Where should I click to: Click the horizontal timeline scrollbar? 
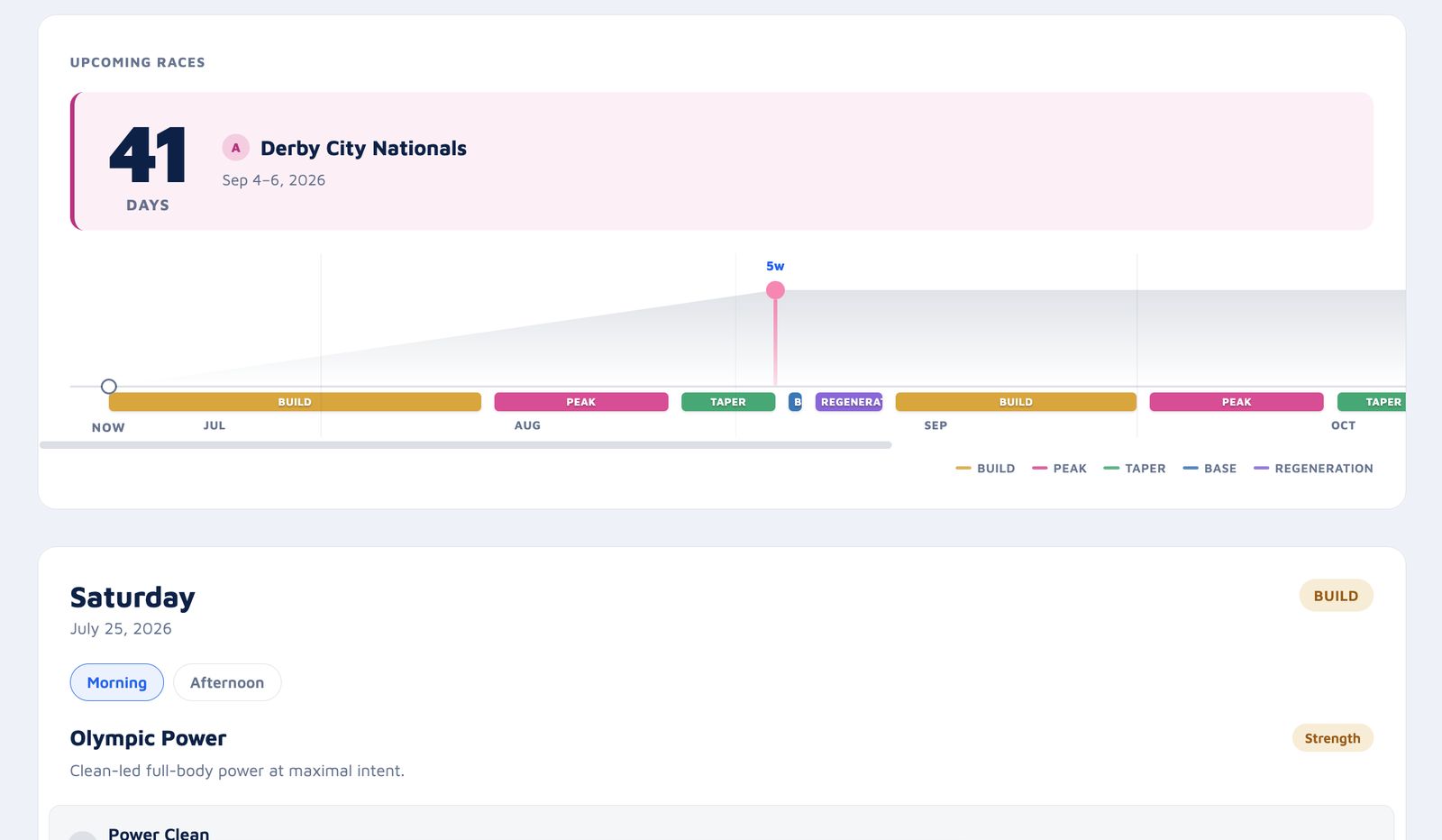pos(466,445)
